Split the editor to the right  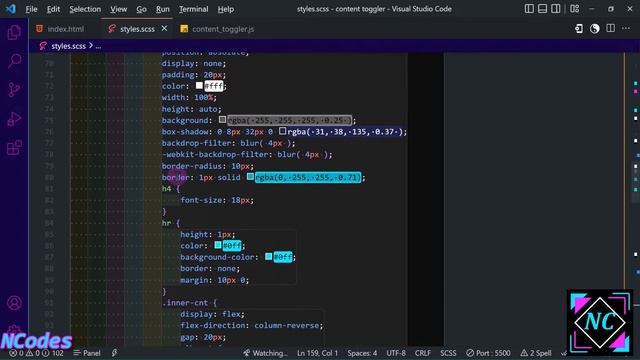click(x=611, y=29)
